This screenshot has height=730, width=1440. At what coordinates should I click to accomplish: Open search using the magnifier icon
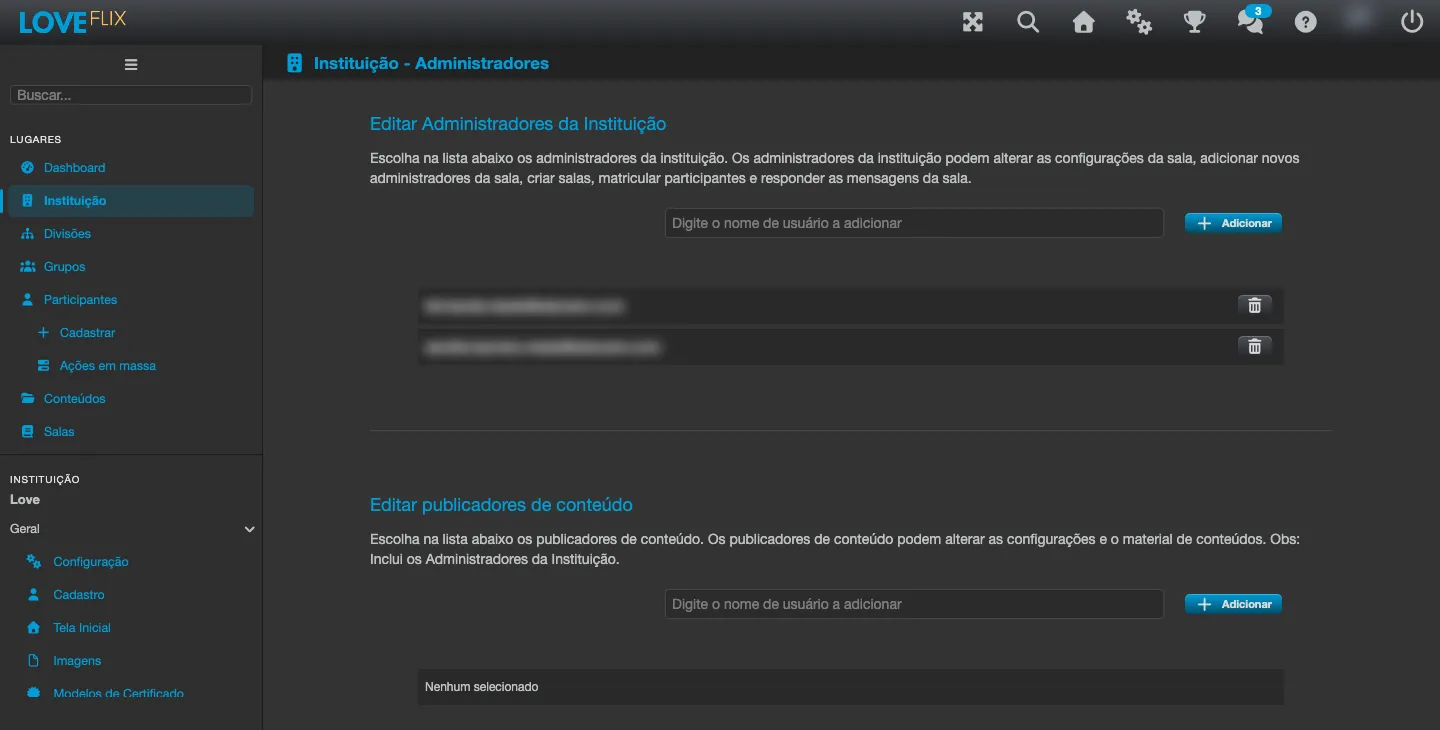click(x=1028, y=22)
